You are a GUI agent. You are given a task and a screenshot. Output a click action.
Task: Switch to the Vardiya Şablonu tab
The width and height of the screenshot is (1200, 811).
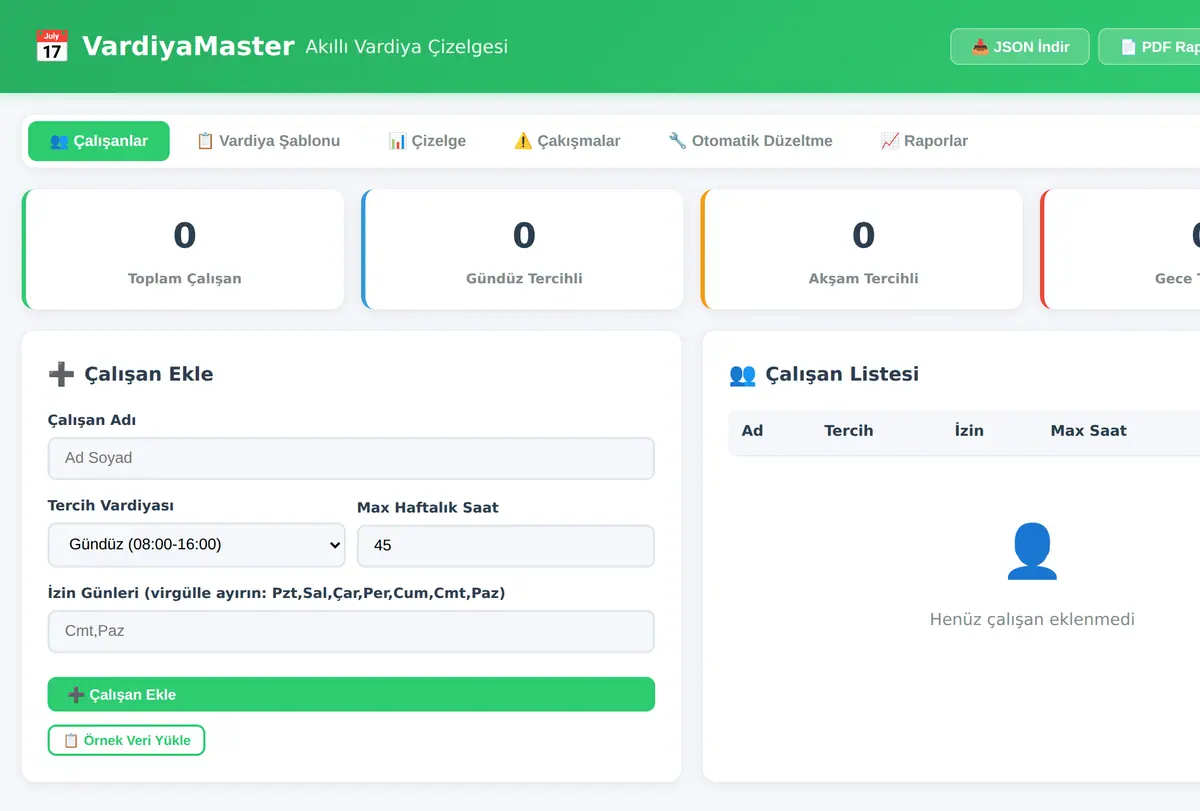tap(268, 141)
